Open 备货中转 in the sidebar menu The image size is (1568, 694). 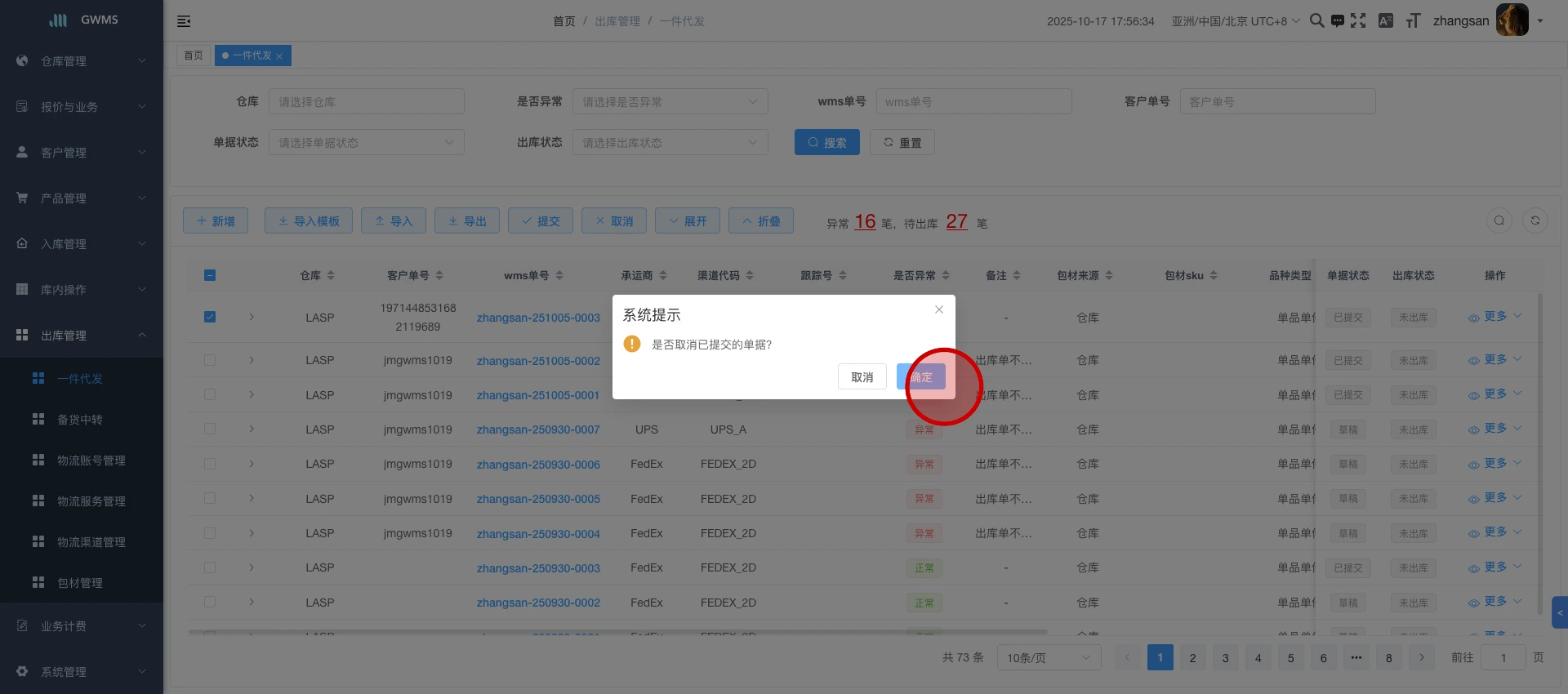[x=80, y=420]
